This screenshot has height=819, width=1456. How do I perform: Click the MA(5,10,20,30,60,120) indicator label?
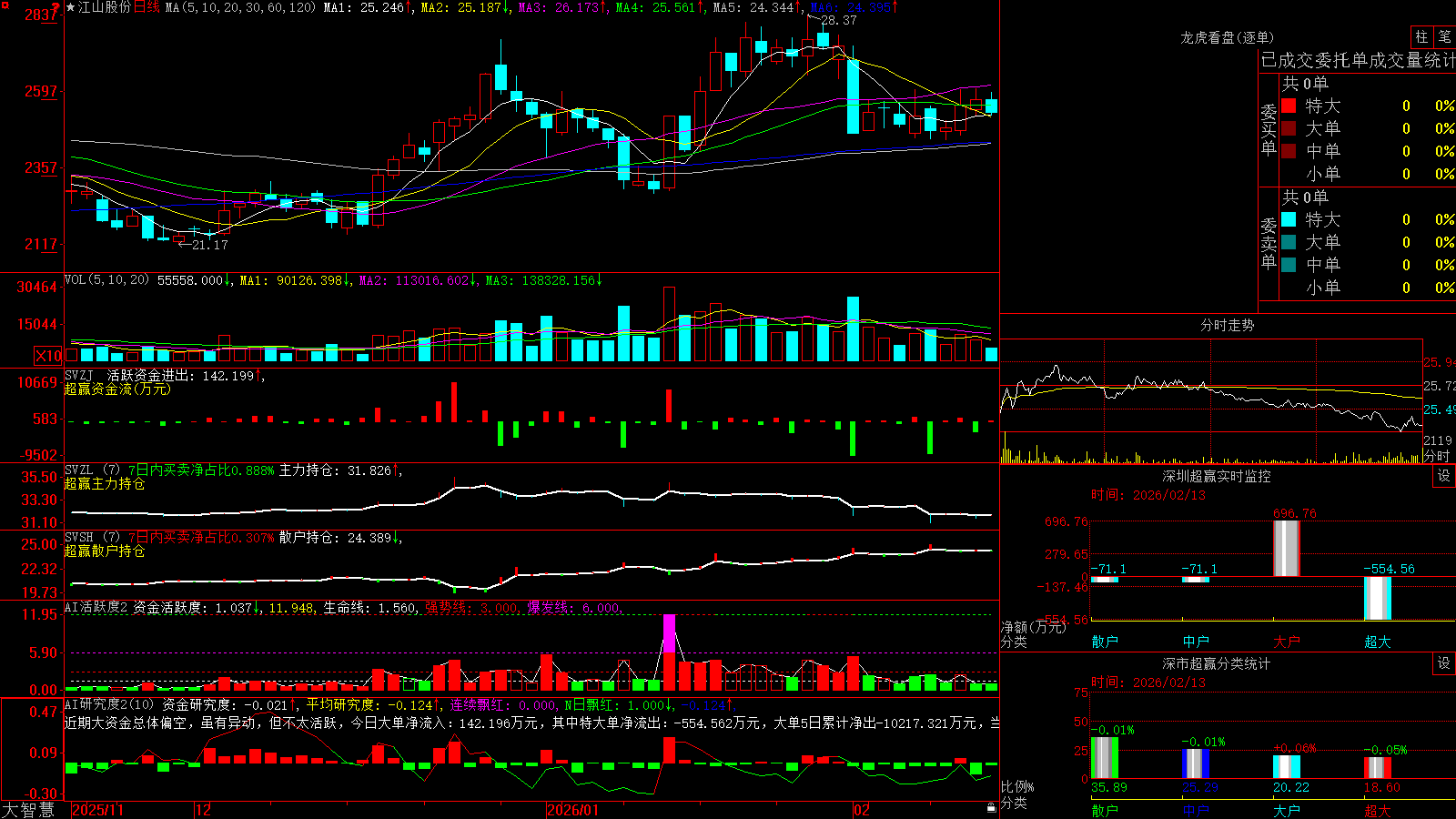click(240, 7)
